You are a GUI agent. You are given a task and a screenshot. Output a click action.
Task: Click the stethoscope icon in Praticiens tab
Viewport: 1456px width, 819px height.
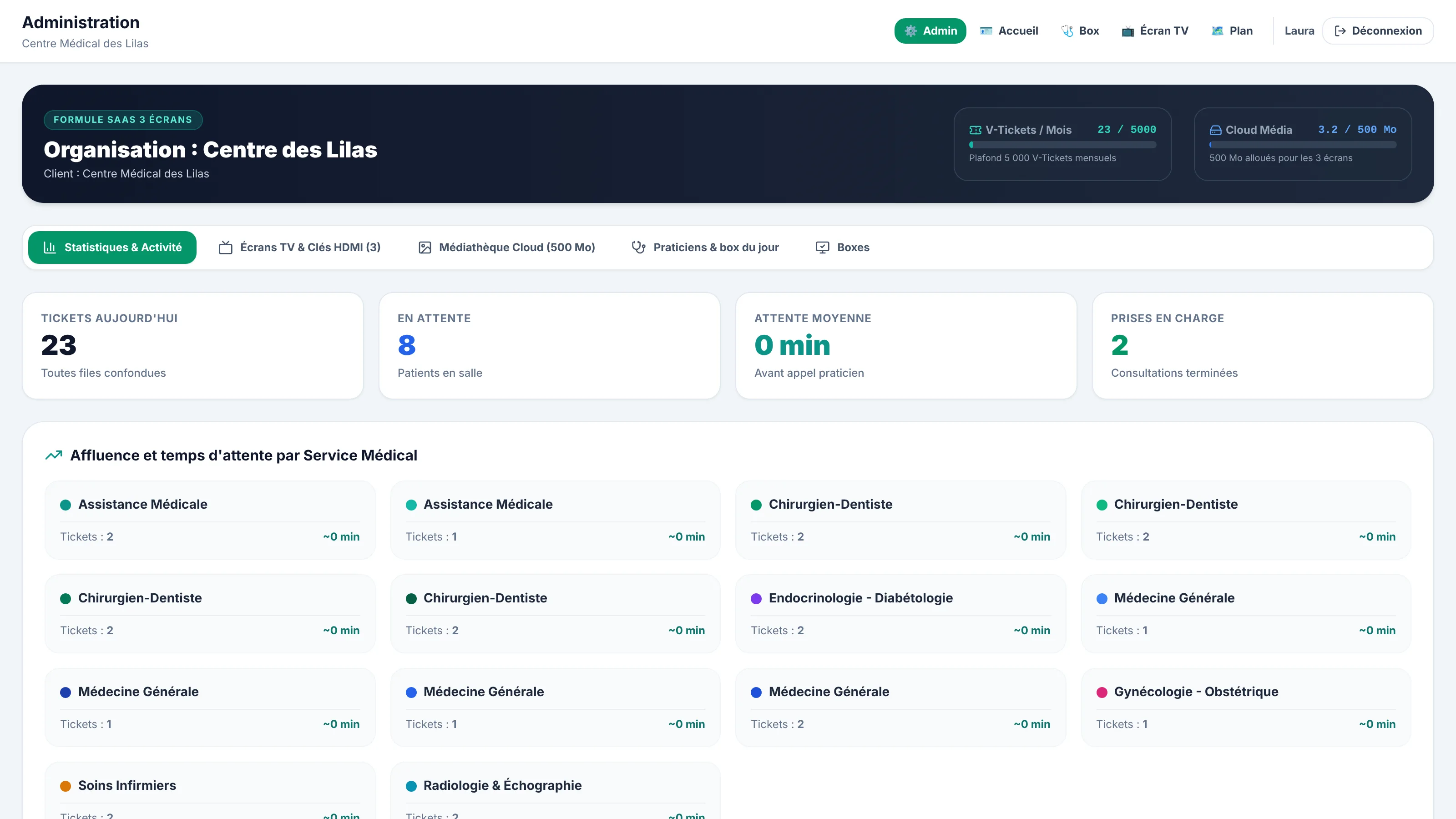[639, 248]
